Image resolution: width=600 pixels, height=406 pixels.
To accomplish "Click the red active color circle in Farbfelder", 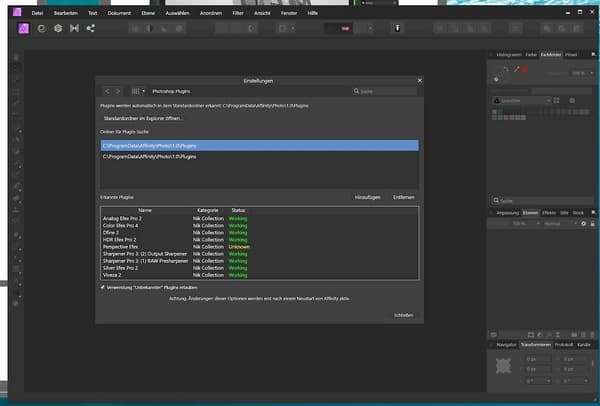I will [x=525, y=70].
